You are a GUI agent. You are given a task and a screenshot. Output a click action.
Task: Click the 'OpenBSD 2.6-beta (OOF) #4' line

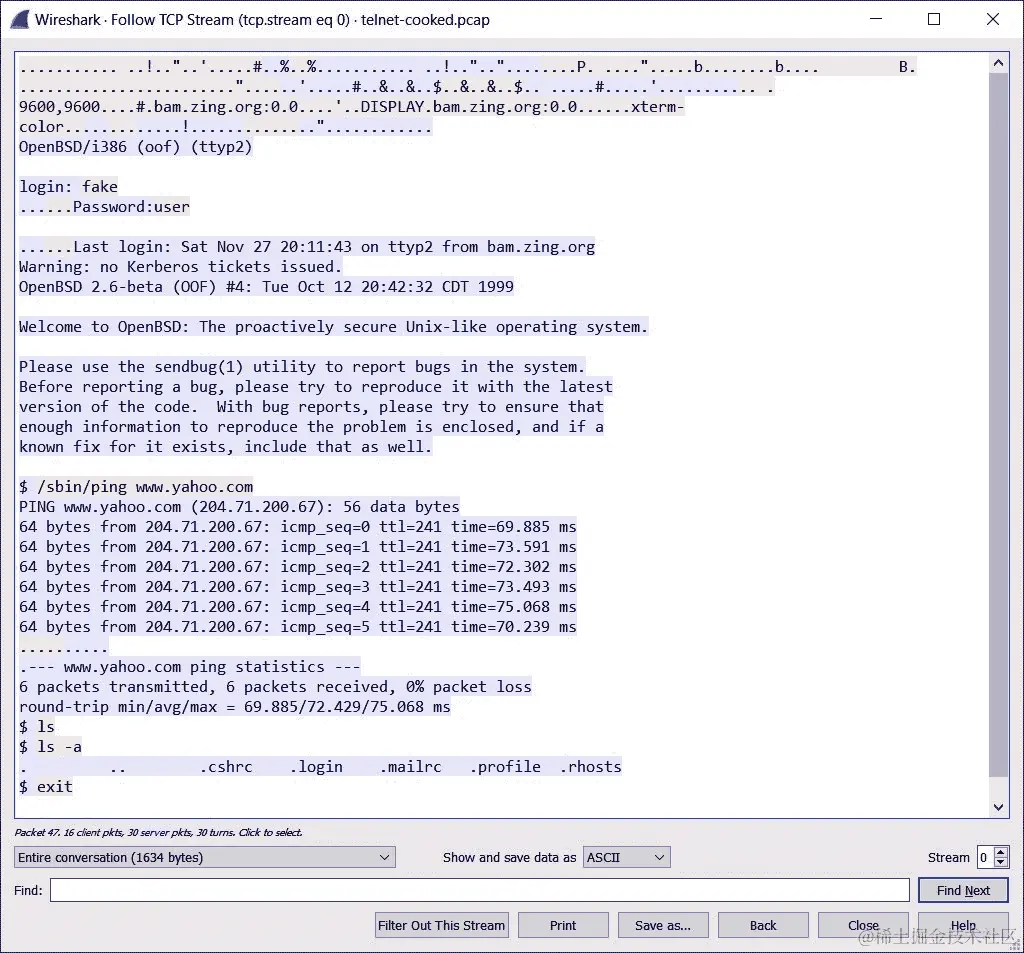[x=266, y=287]
